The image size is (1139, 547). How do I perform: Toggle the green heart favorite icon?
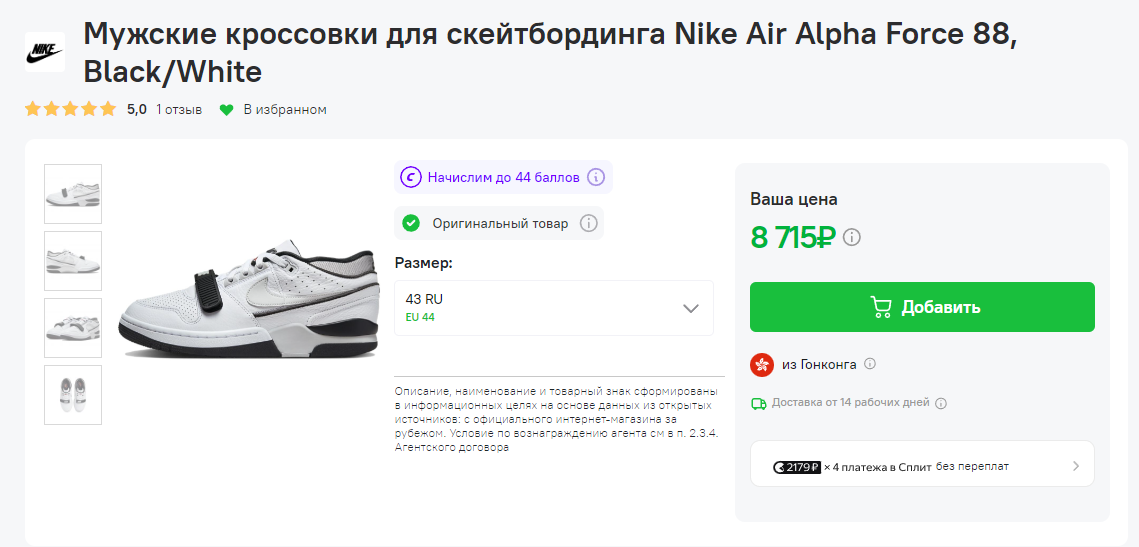226,109
